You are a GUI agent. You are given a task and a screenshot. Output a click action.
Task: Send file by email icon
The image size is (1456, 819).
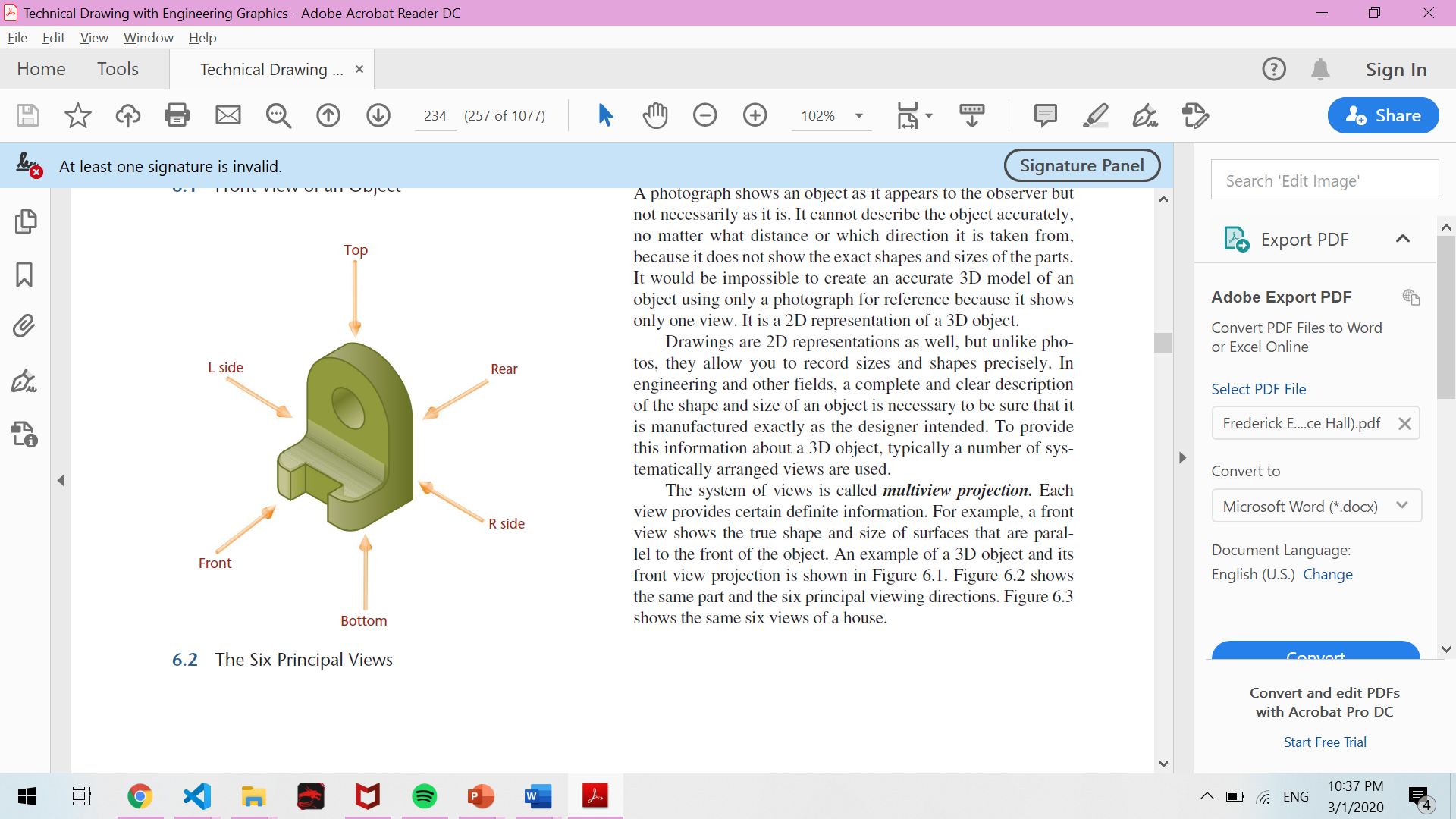point(227,115)
